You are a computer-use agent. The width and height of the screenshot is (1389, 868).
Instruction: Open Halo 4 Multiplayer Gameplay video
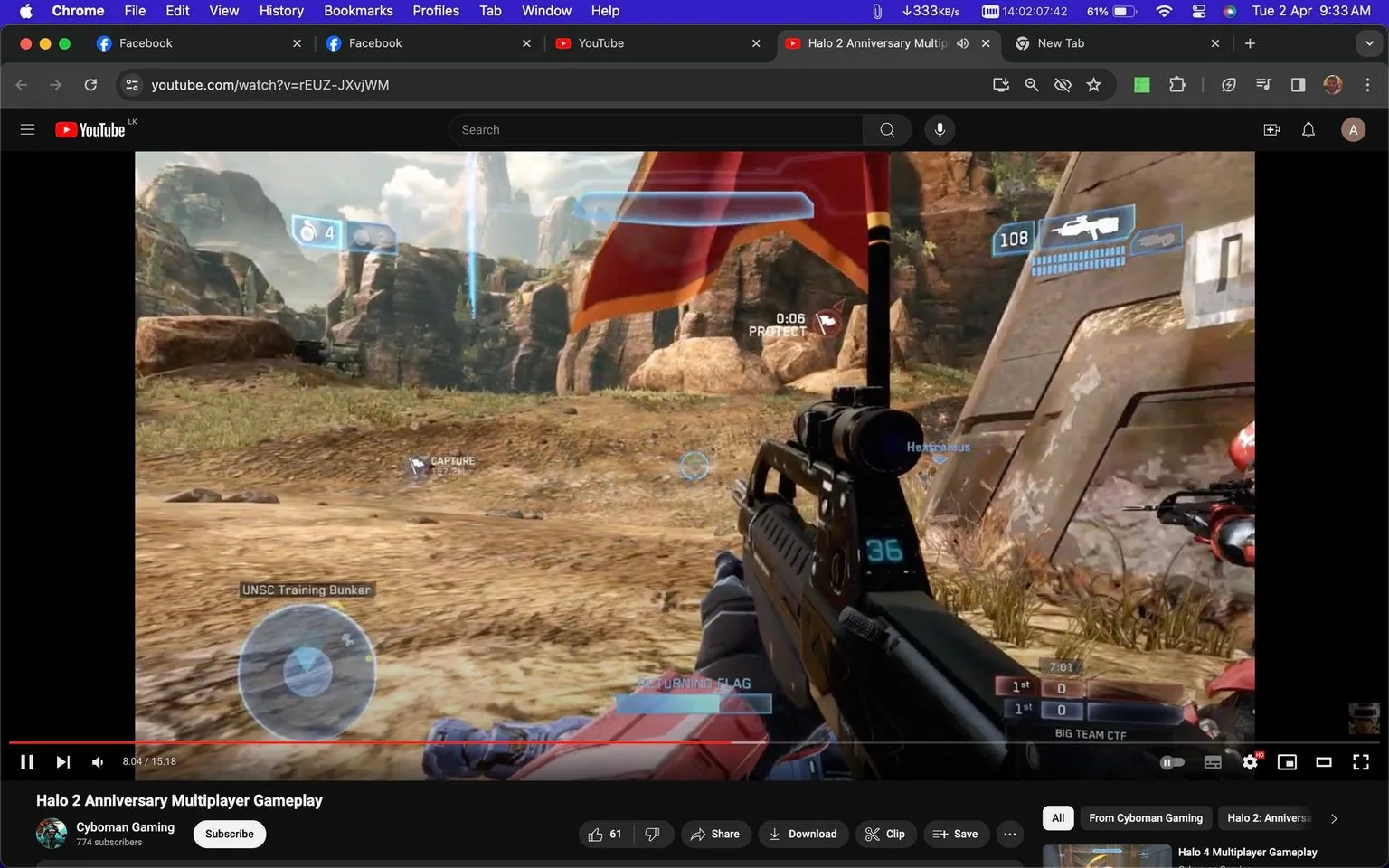pos(1247,852)
